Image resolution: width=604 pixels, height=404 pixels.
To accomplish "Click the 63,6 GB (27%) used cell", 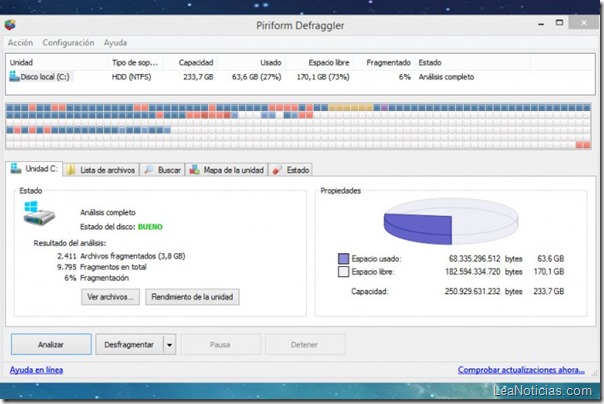I will click(257, 77).
